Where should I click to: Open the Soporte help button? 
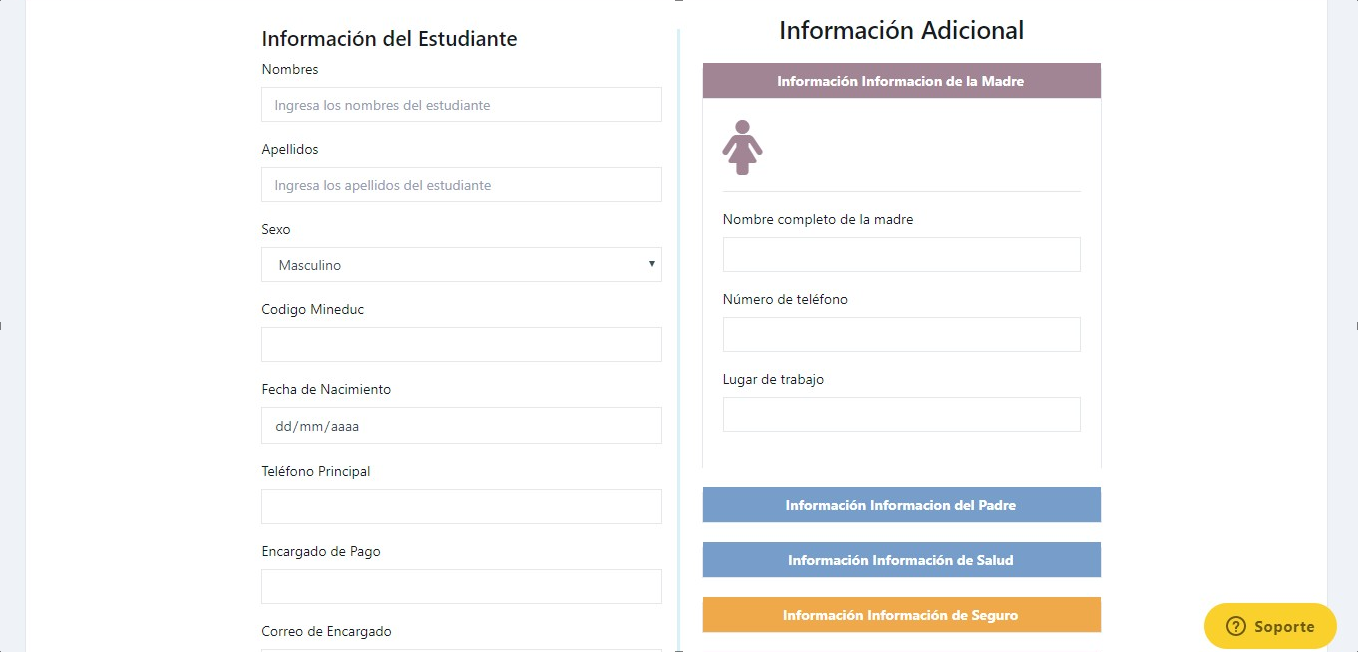coord(1270,626)
